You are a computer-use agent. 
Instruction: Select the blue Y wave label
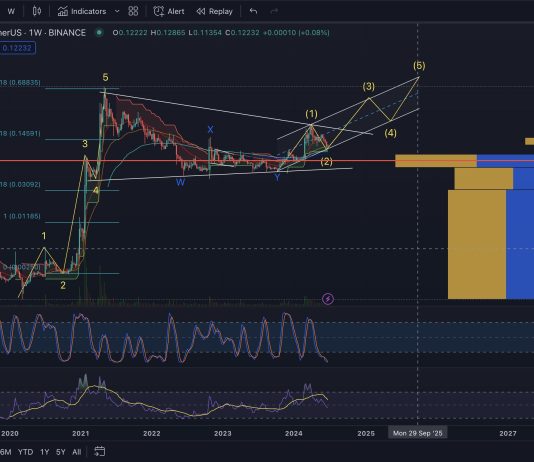click(x=277, y=177)
